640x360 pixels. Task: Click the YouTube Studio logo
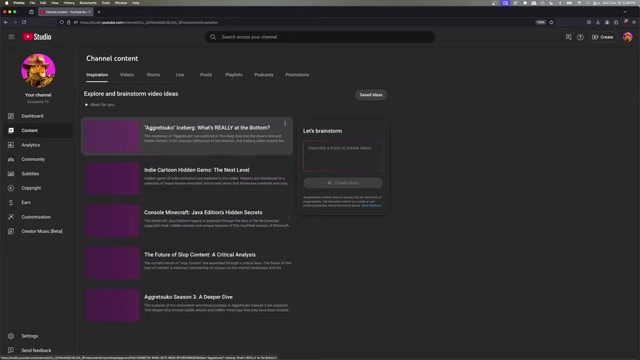[x=37, y=37]
